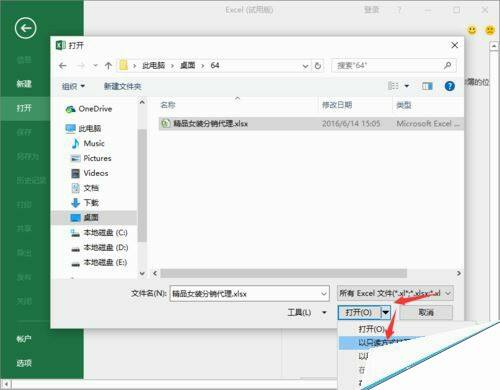Choose 打开(O) in the dropdown menu
This screenshot has width=500, height=390.
[371, 329]
